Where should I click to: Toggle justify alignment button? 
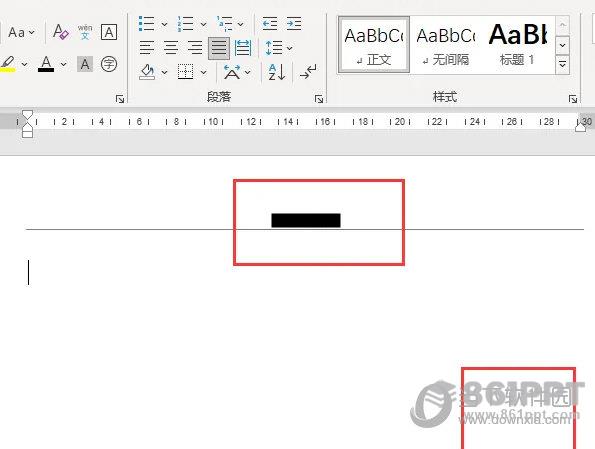[x=219, y=48]
